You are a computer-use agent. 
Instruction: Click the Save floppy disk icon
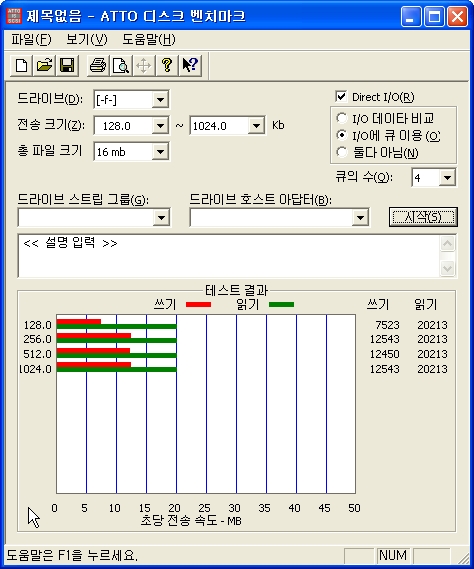pos(67,66)
